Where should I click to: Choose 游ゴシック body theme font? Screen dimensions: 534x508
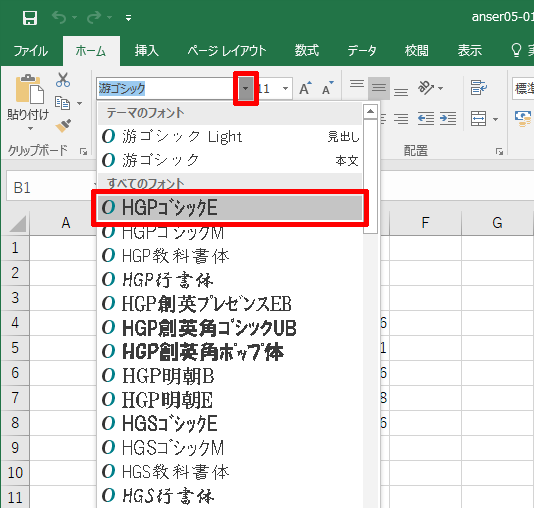pos(230,160)
